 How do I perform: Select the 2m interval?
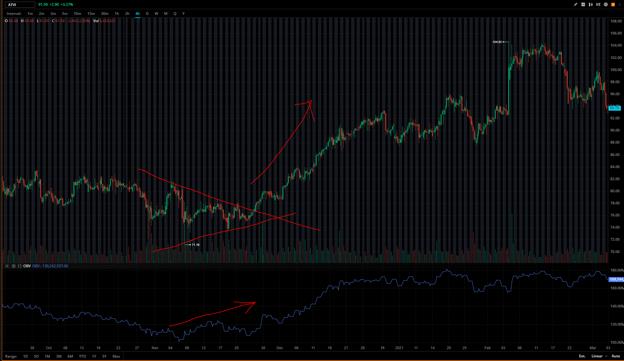pos(41,14)
